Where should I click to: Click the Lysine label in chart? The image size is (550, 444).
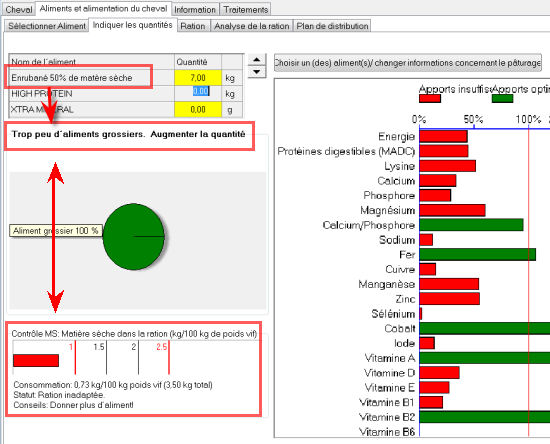click(400, 166)
